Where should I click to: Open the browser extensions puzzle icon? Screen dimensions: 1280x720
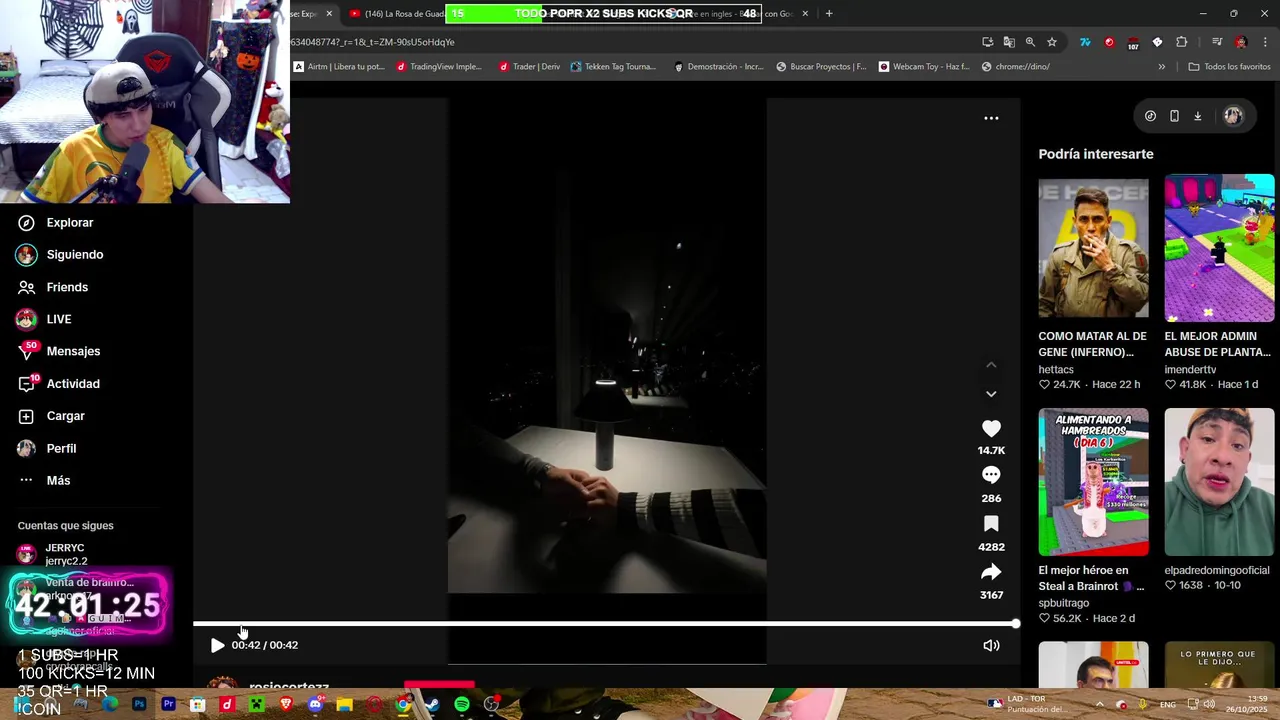(1181, 42)
